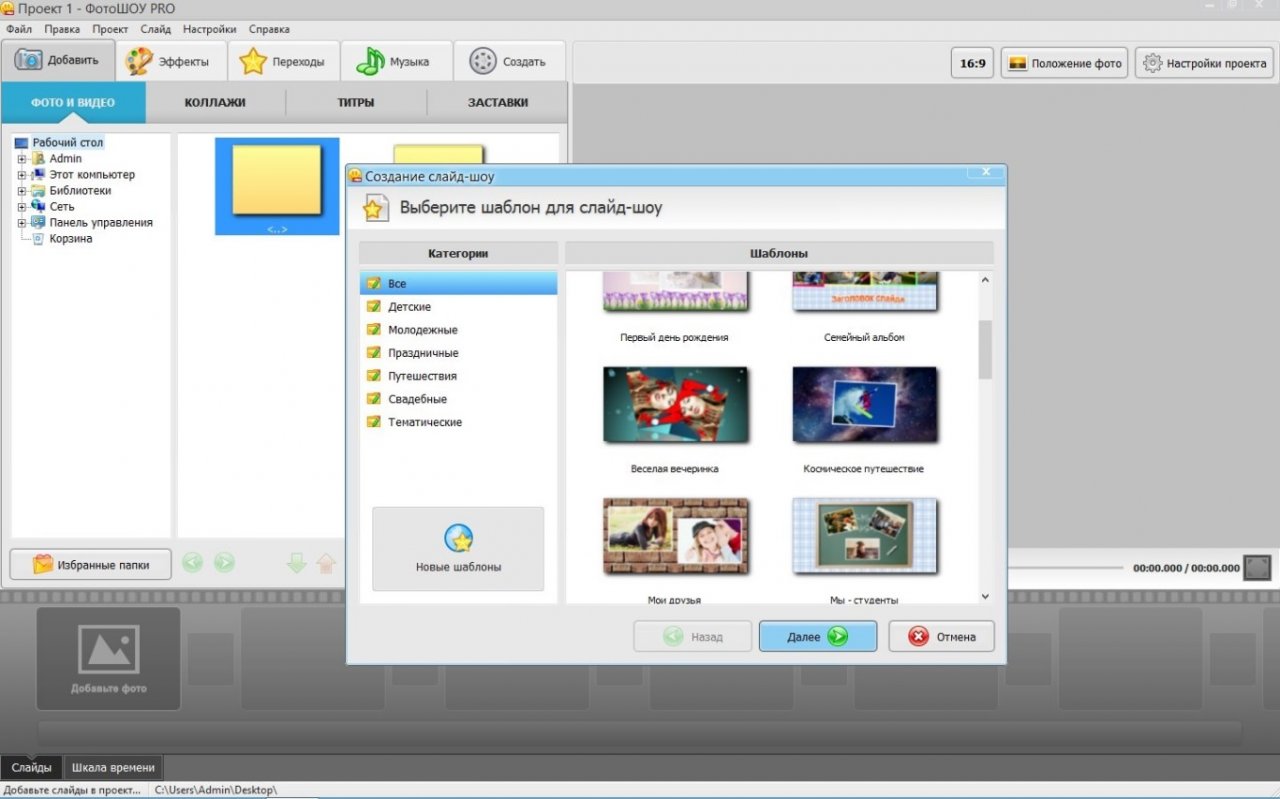Switch to Шкала времени tab
The height and width of the screenshot is (799, 1280).
pos(114,767)
